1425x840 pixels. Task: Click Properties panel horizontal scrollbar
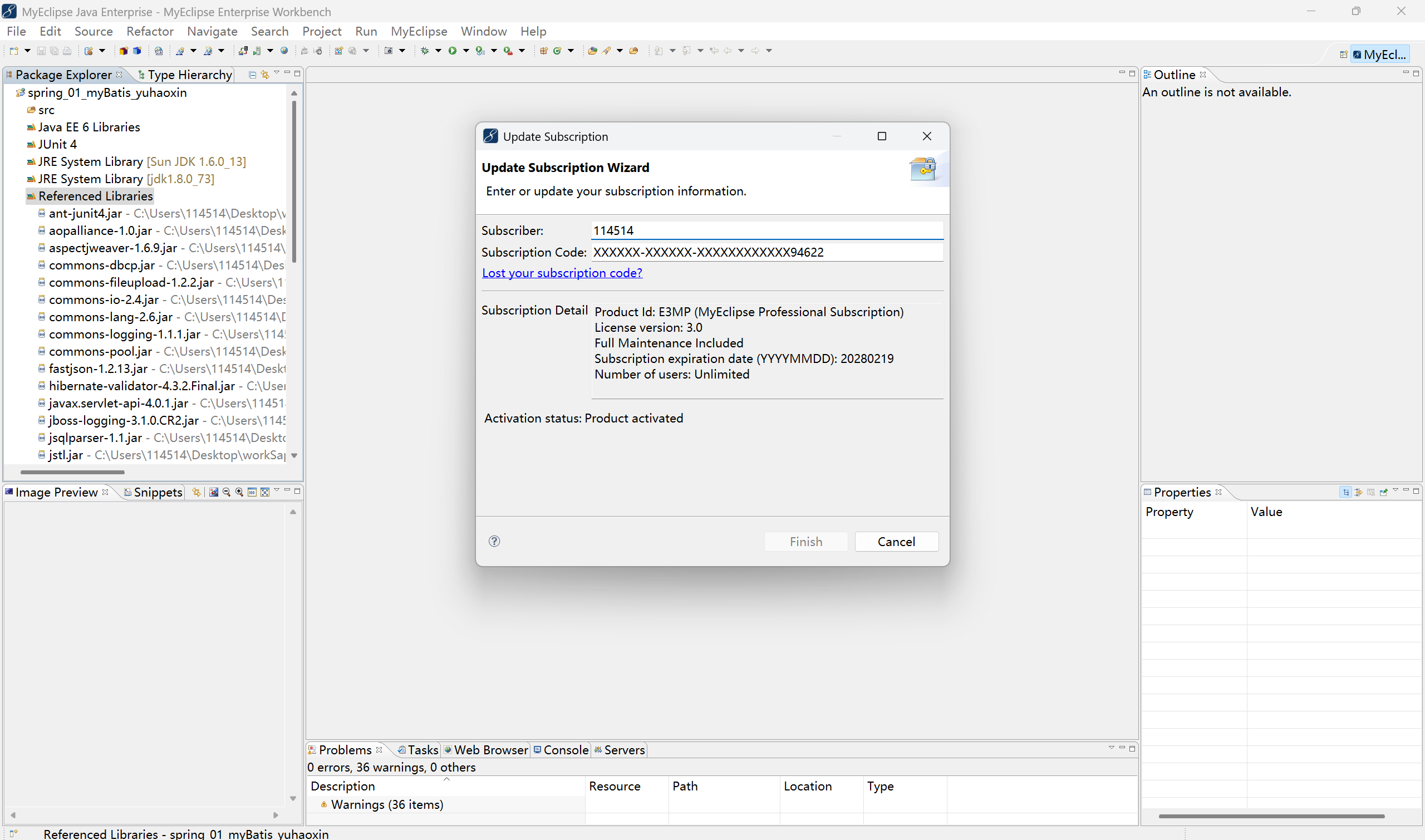coord(1271,816)
